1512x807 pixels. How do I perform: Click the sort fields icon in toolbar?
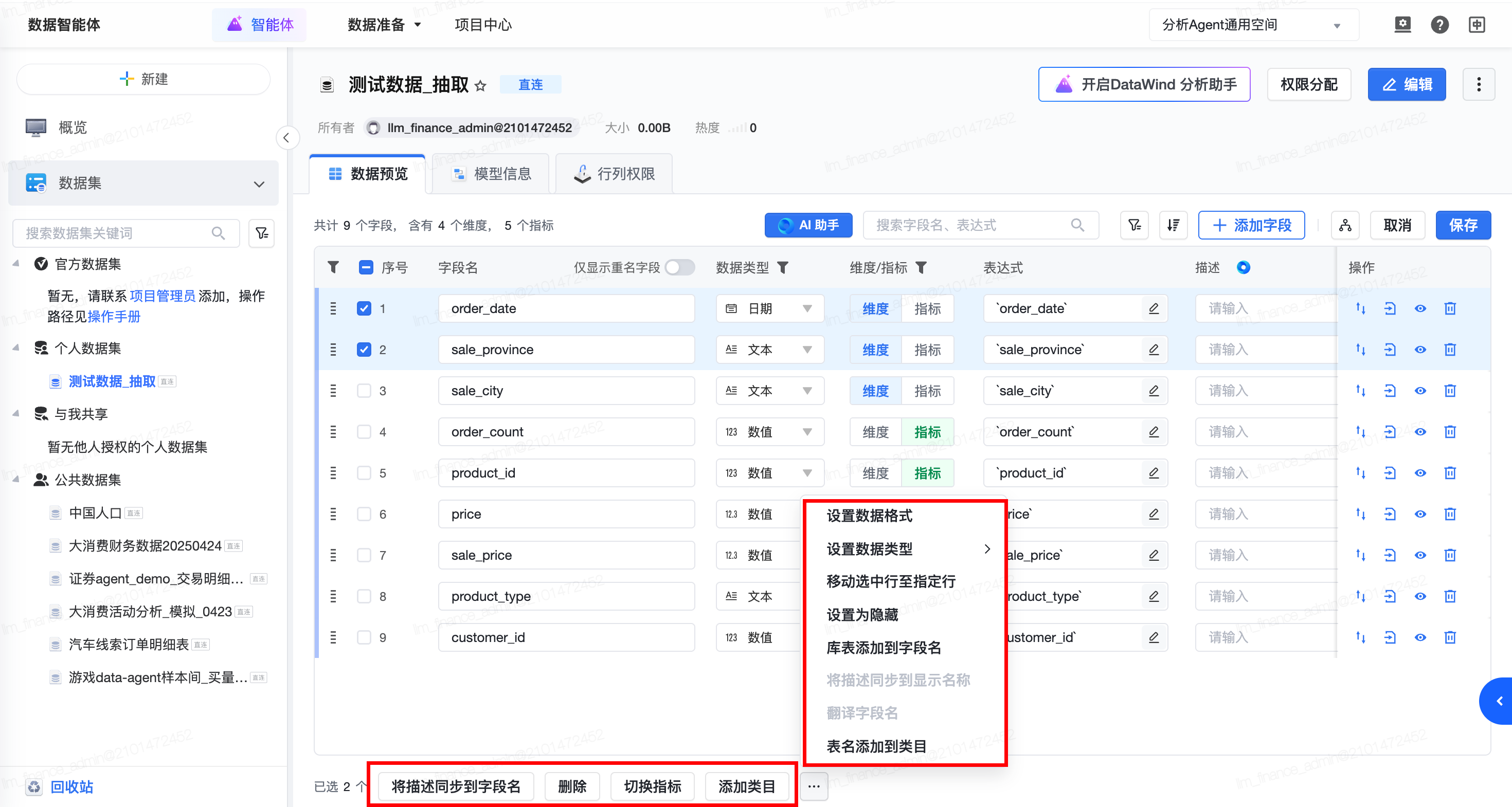(x=1173, y=225)
